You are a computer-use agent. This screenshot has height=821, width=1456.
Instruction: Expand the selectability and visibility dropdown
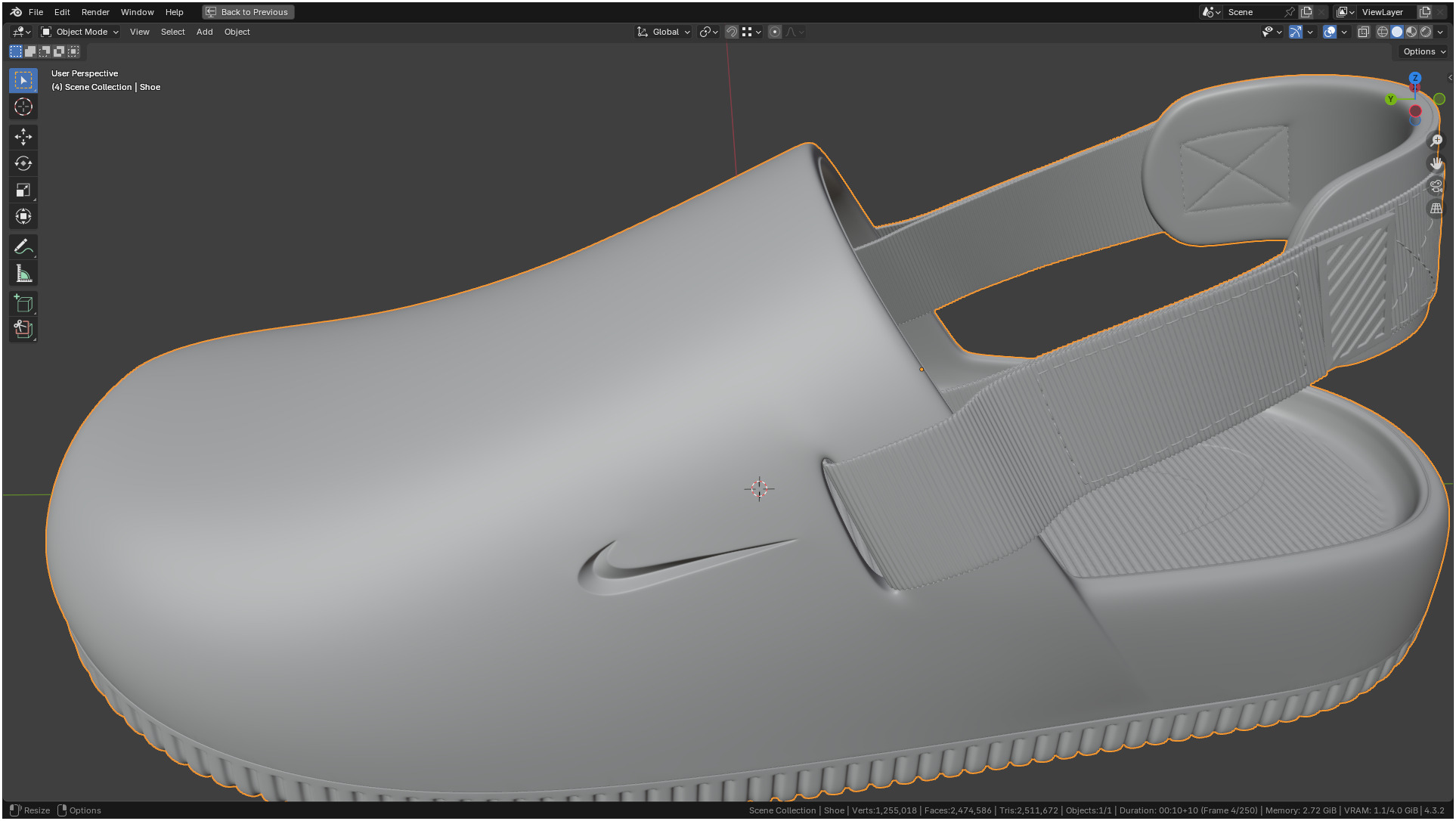1272,32
